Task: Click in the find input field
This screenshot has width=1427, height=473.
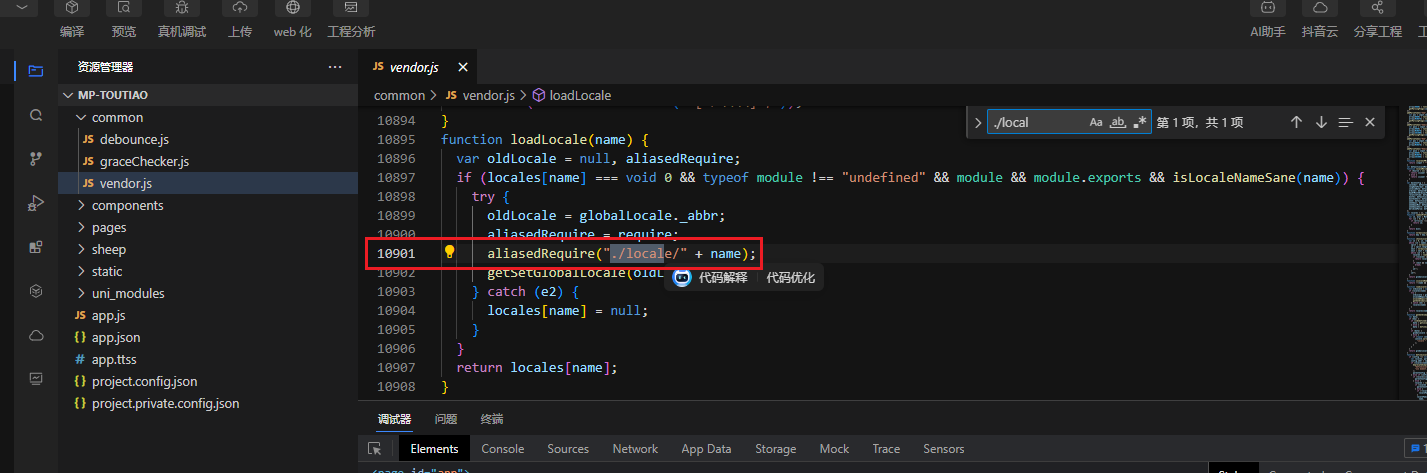Action: (x=1035, y=122)
